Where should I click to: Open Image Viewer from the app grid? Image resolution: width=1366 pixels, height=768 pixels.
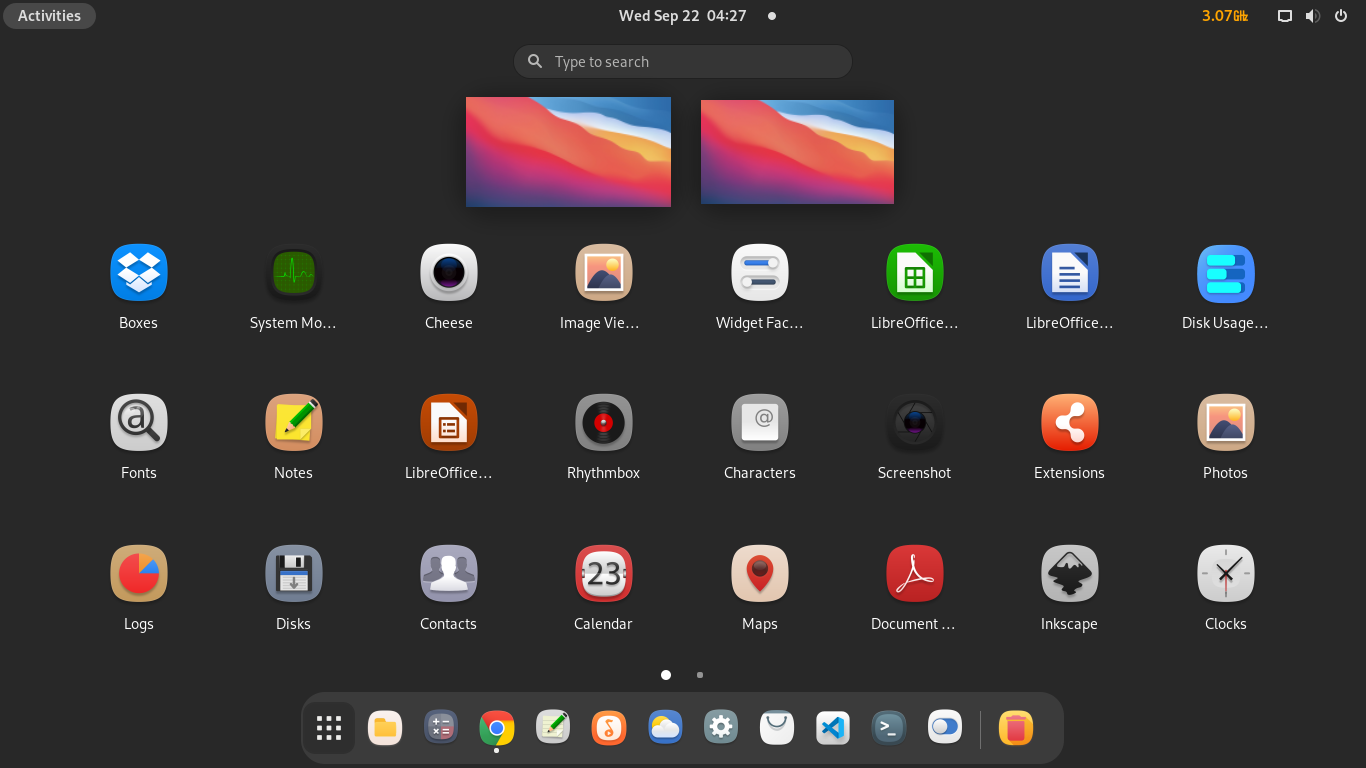pos(603,273)
